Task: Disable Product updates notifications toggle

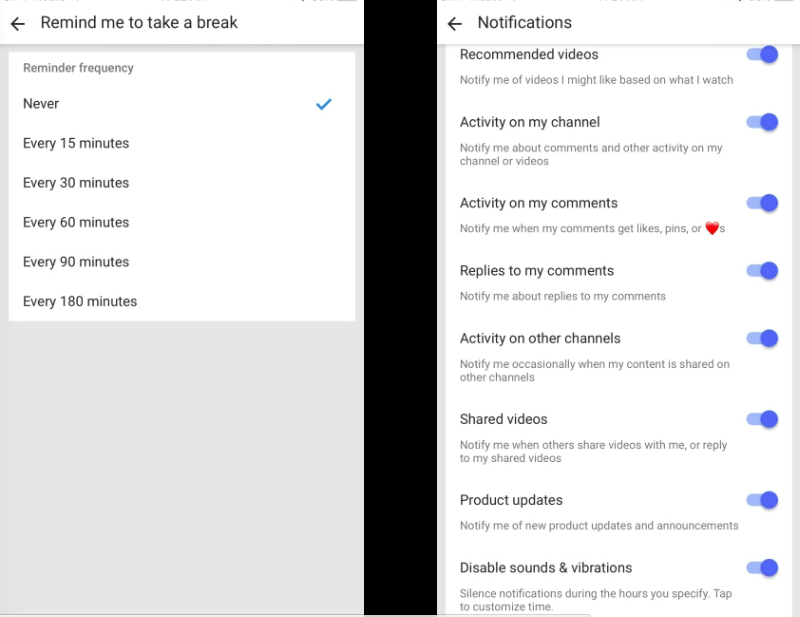Action: [x=762, y=500]
